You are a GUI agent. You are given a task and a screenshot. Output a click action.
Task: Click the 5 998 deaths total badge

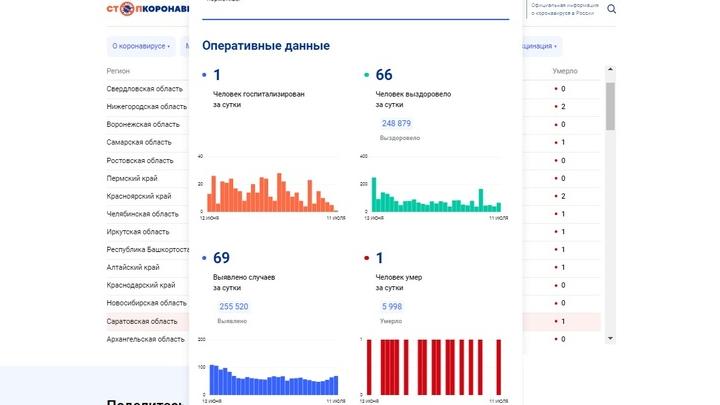[x=392, y=307]
